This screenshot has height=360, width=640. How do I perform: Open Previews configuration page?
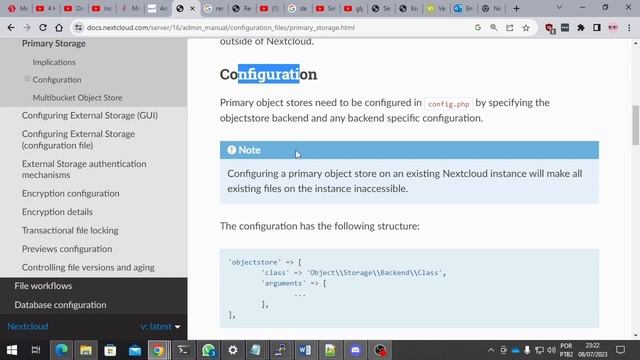pos(67,249)
